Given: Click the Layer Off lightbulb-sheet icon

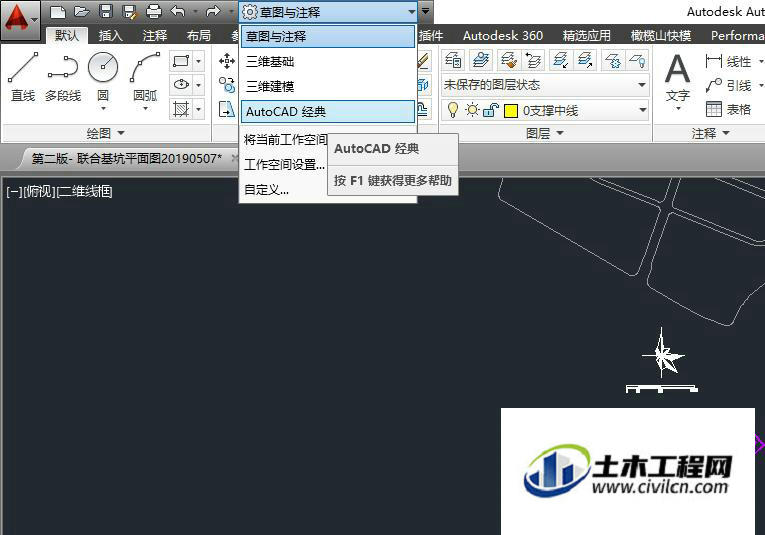Looking at the screenshot, I should pos(637,60).
